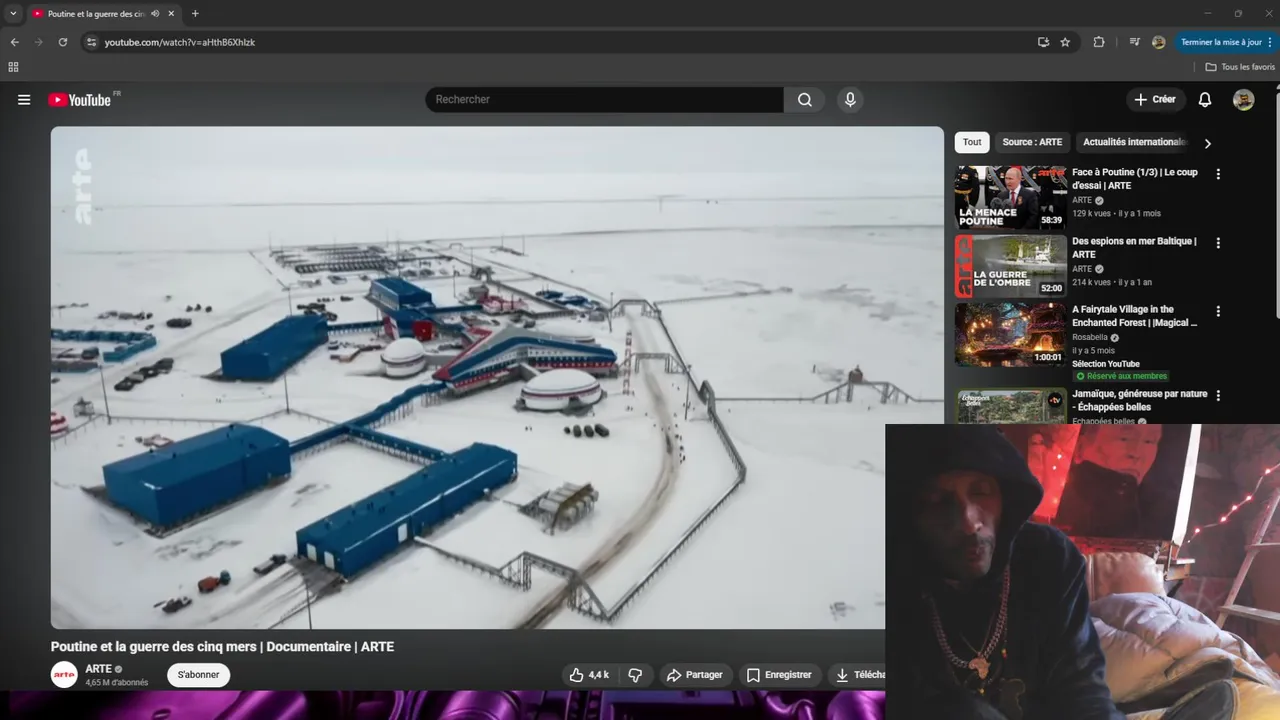Image resolution: width=1280 pixels, height=720 pixels.
Task: Show more filter chips with the arrow
Action: click(1207, 143)
